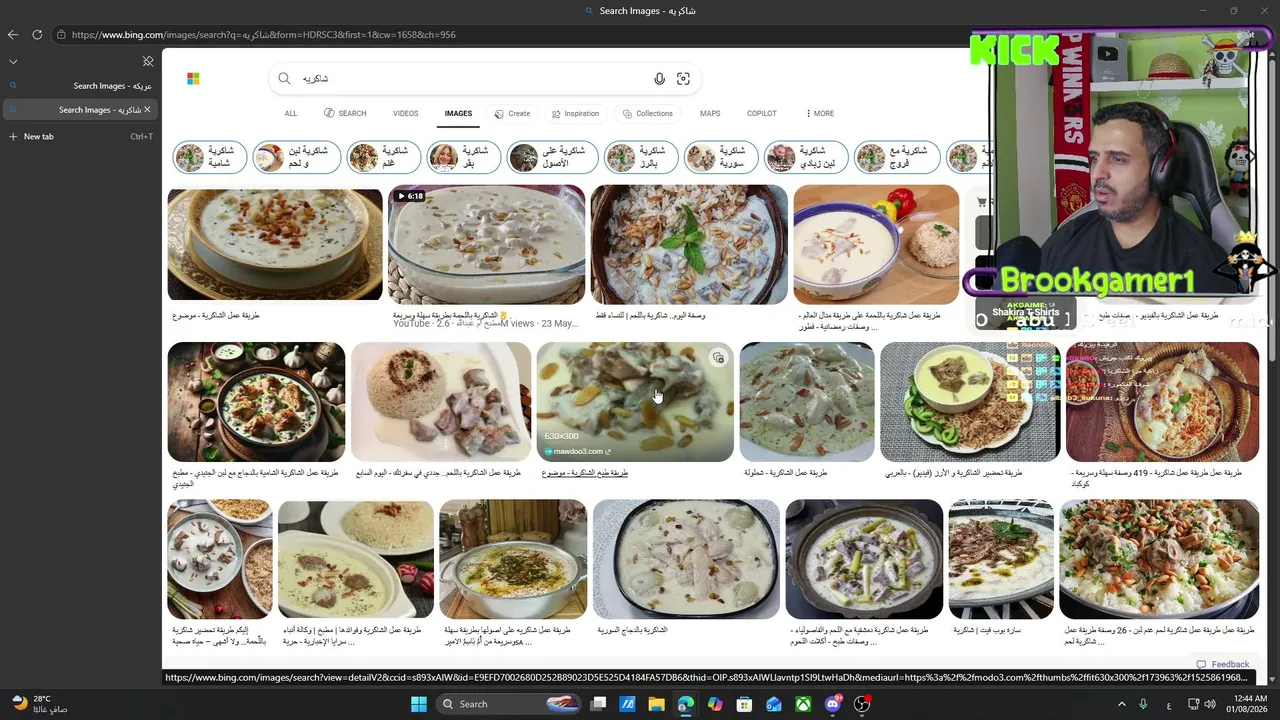
Task: Click the lock icon in the address bar
Action: click(61, 34)
